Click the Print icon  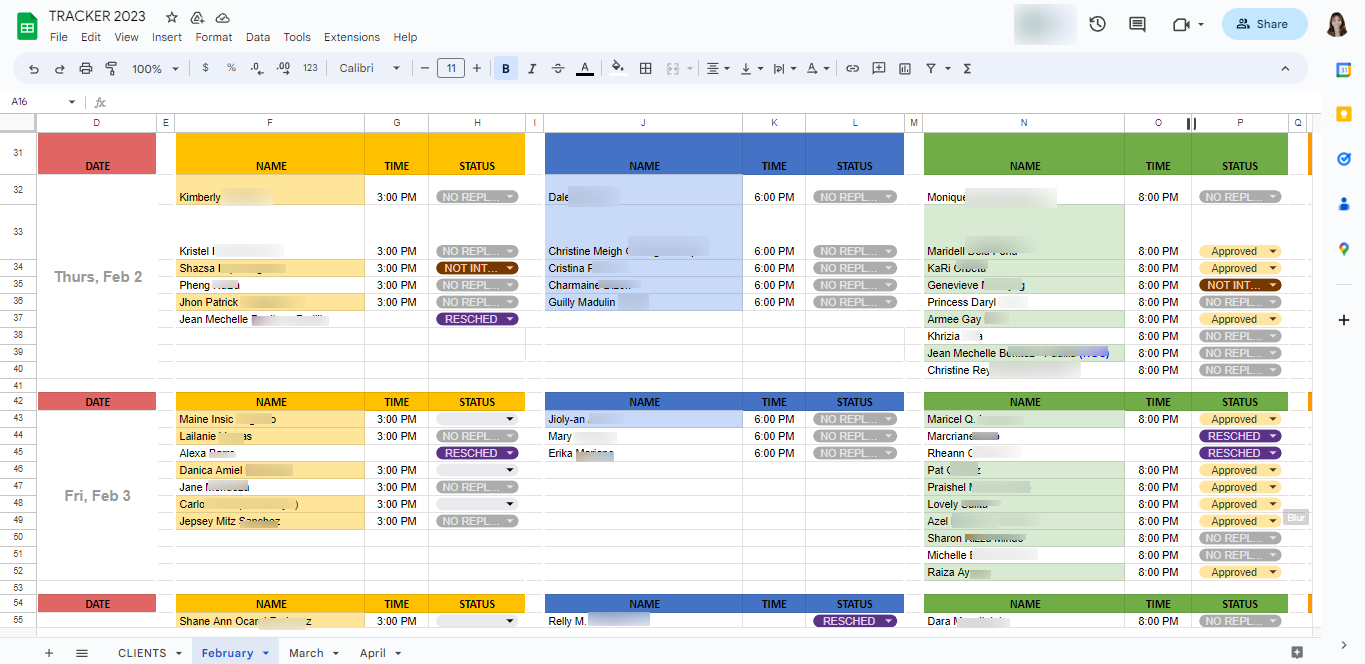pyautogui.click(x=85, y=69)
